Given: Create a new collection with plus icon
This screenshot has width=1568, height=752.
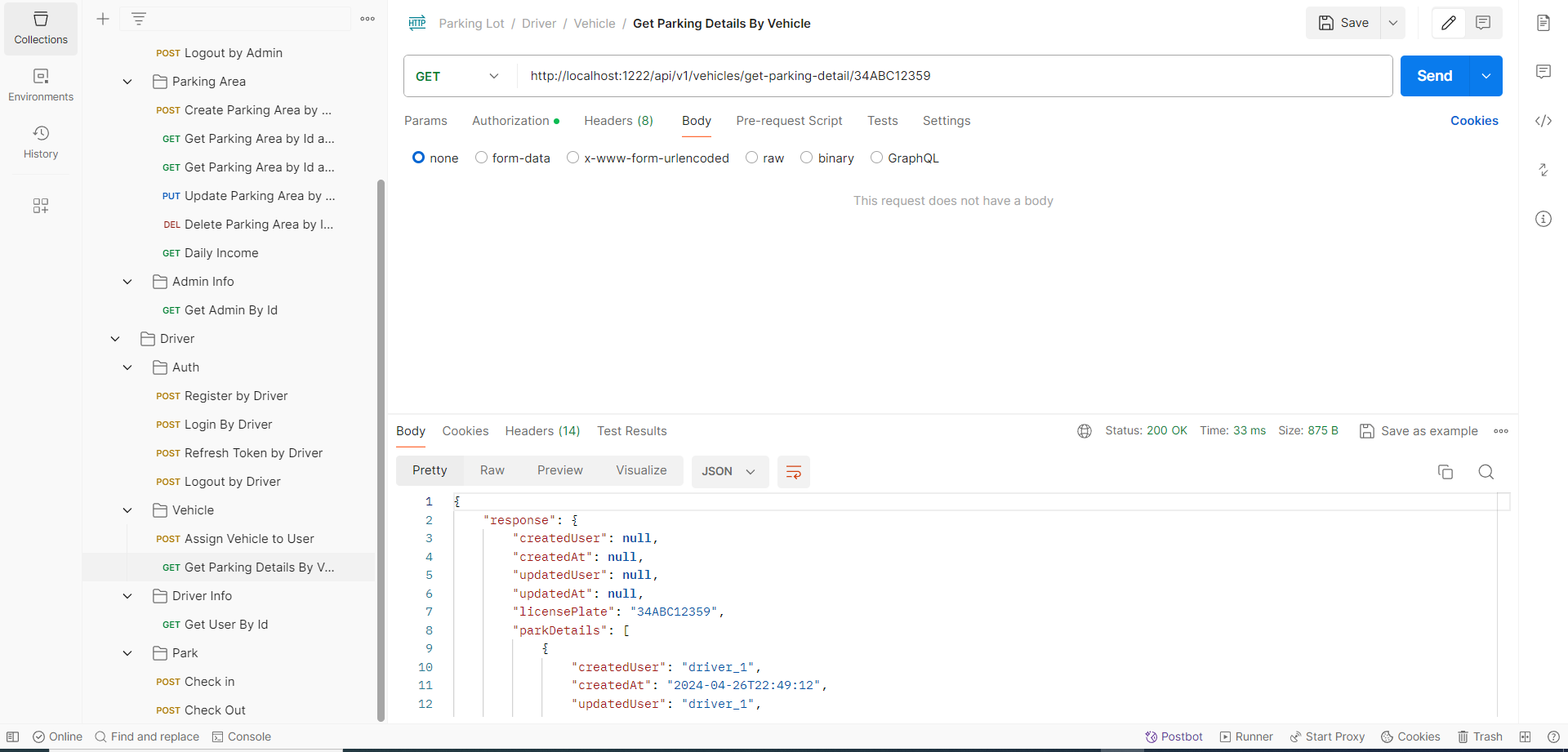Looking at the screenshot, I should tap(103, 19).
